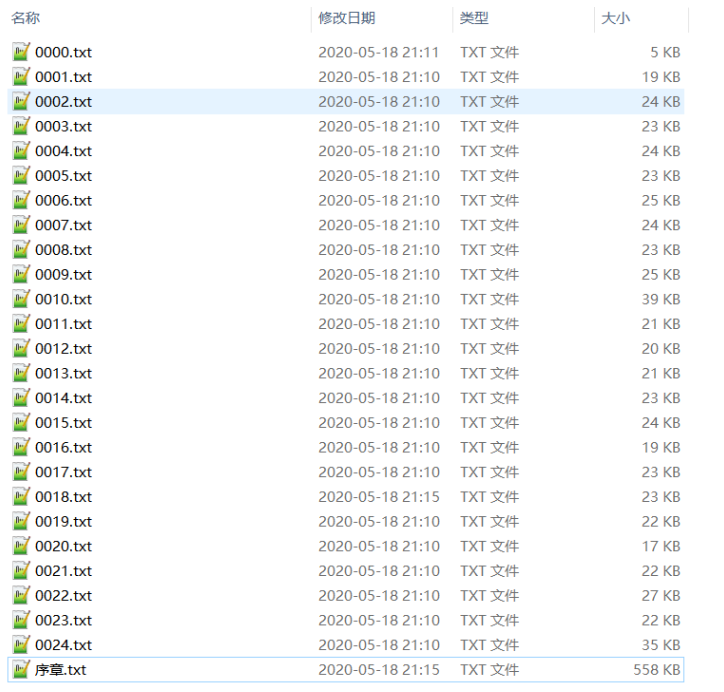
Task: Select the icon of 序章.txt
Action: click(22, 670)
